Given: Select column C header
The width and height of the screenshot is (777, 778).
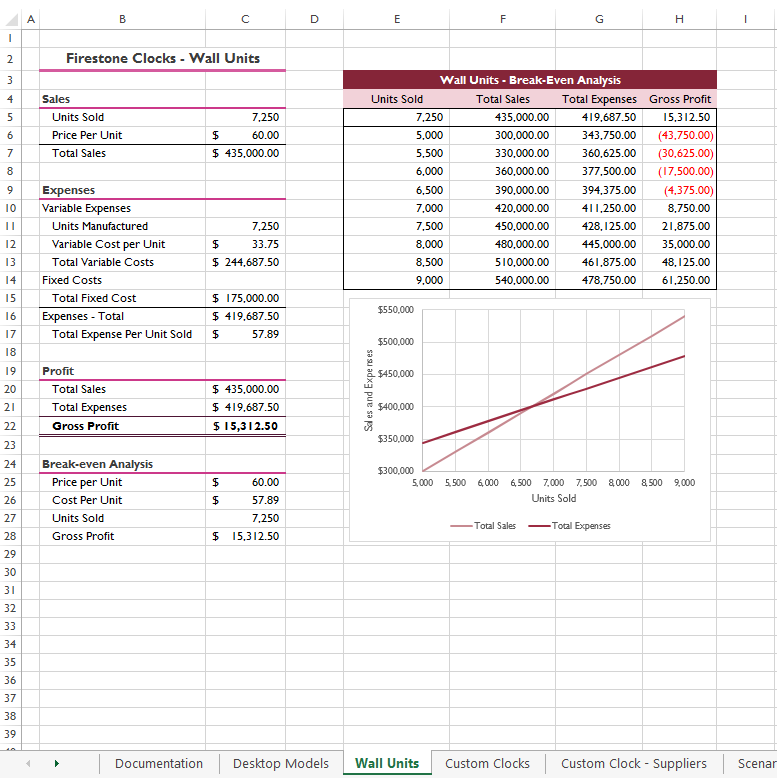Looking at the screenshot, I should pos(245,19).
